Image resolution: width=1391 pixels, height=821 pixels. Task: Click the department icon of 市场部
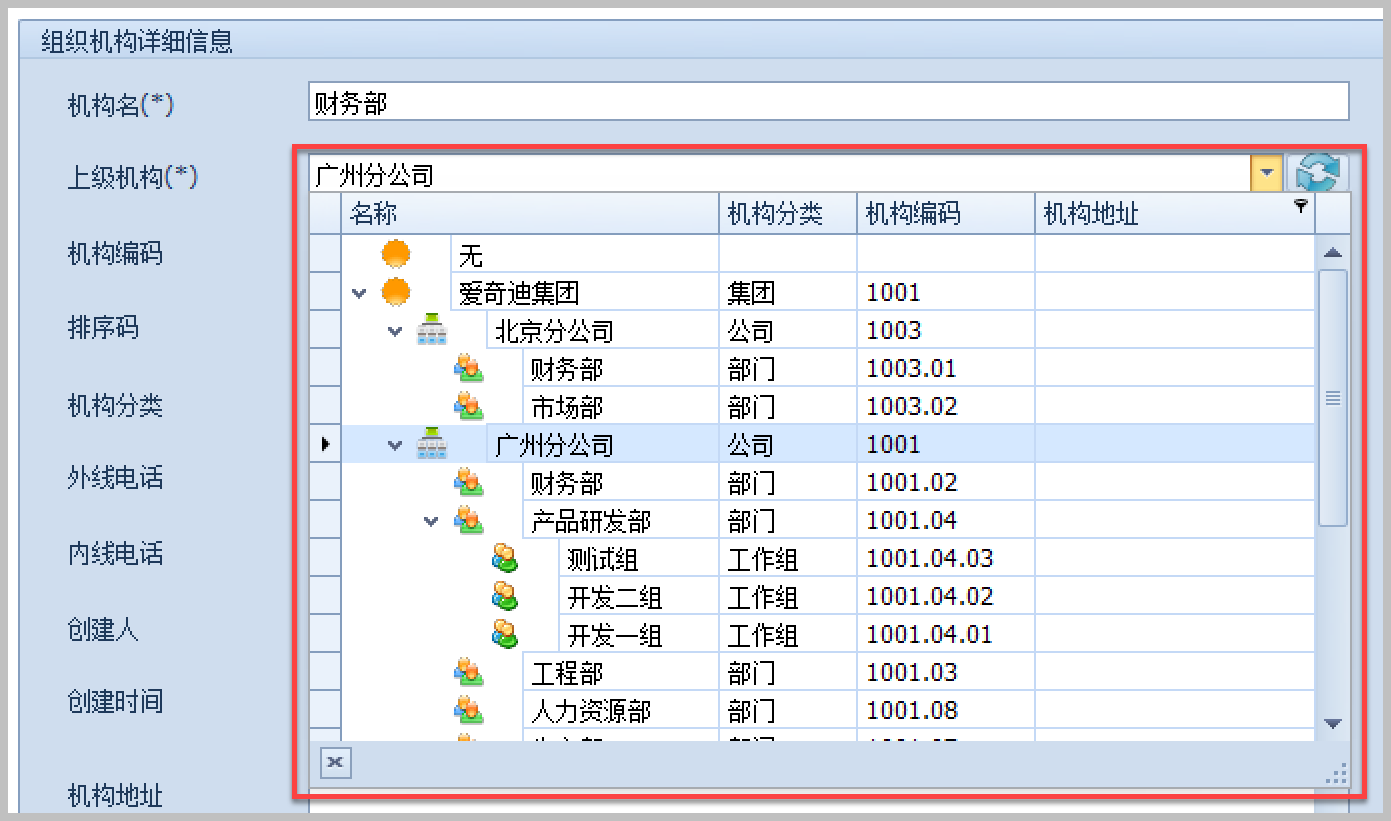[468, 407]
